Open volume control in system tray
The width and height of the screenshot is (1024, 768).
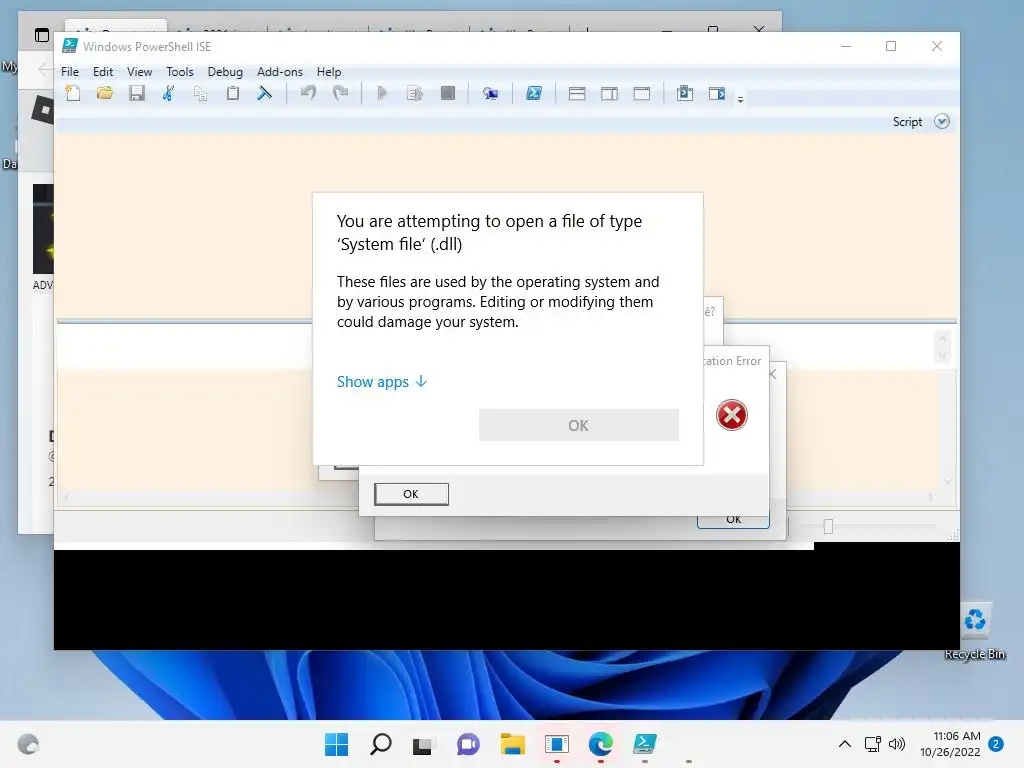click(897, 744)
